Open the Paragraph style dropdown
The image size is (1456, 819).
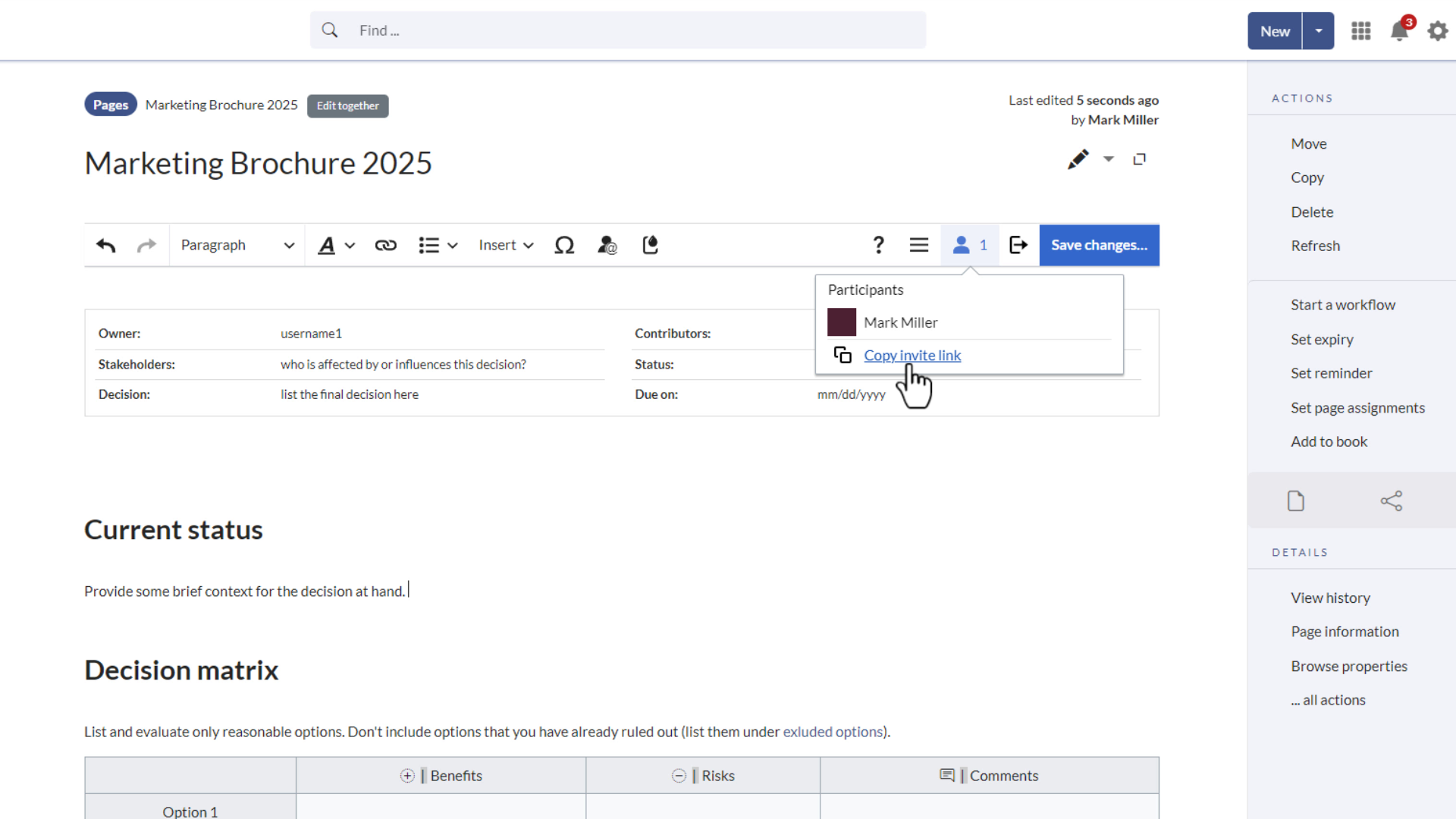(x=237, y=245)
